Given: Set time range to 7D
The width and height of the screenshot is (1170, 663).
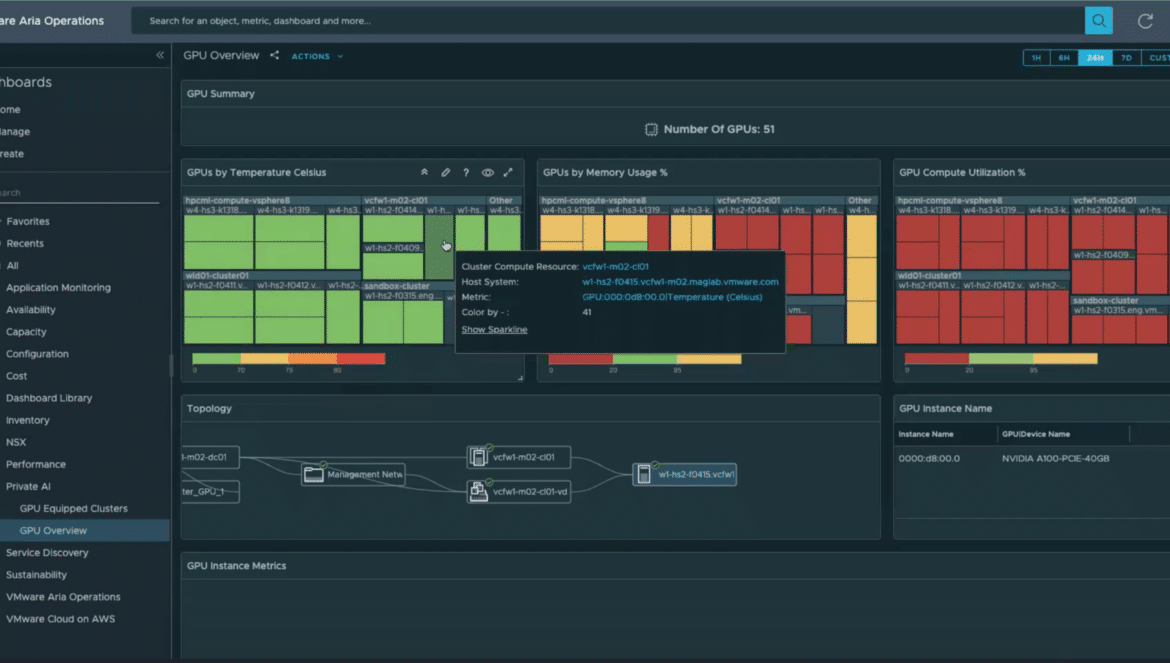Looking at the screenshot, I should pos(1126,57).
